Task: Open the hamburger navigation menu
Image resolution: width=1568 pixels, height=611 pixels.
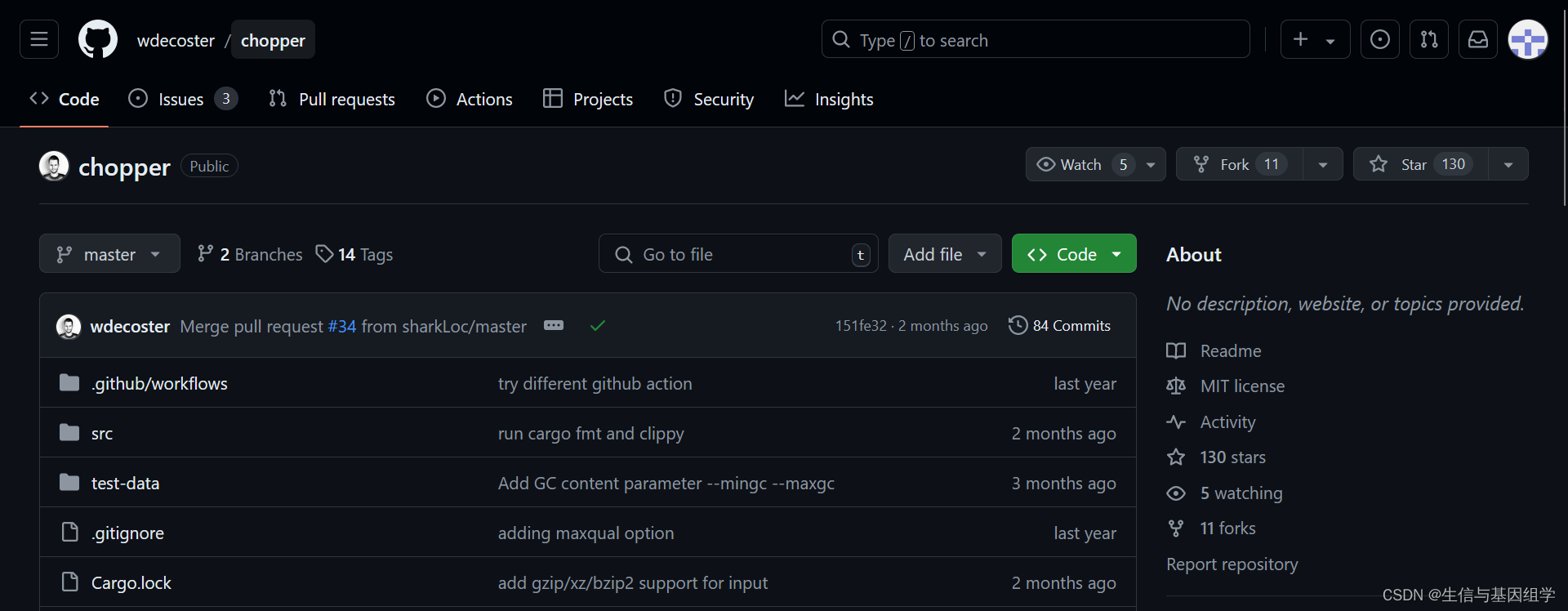Action: point(39,39)
